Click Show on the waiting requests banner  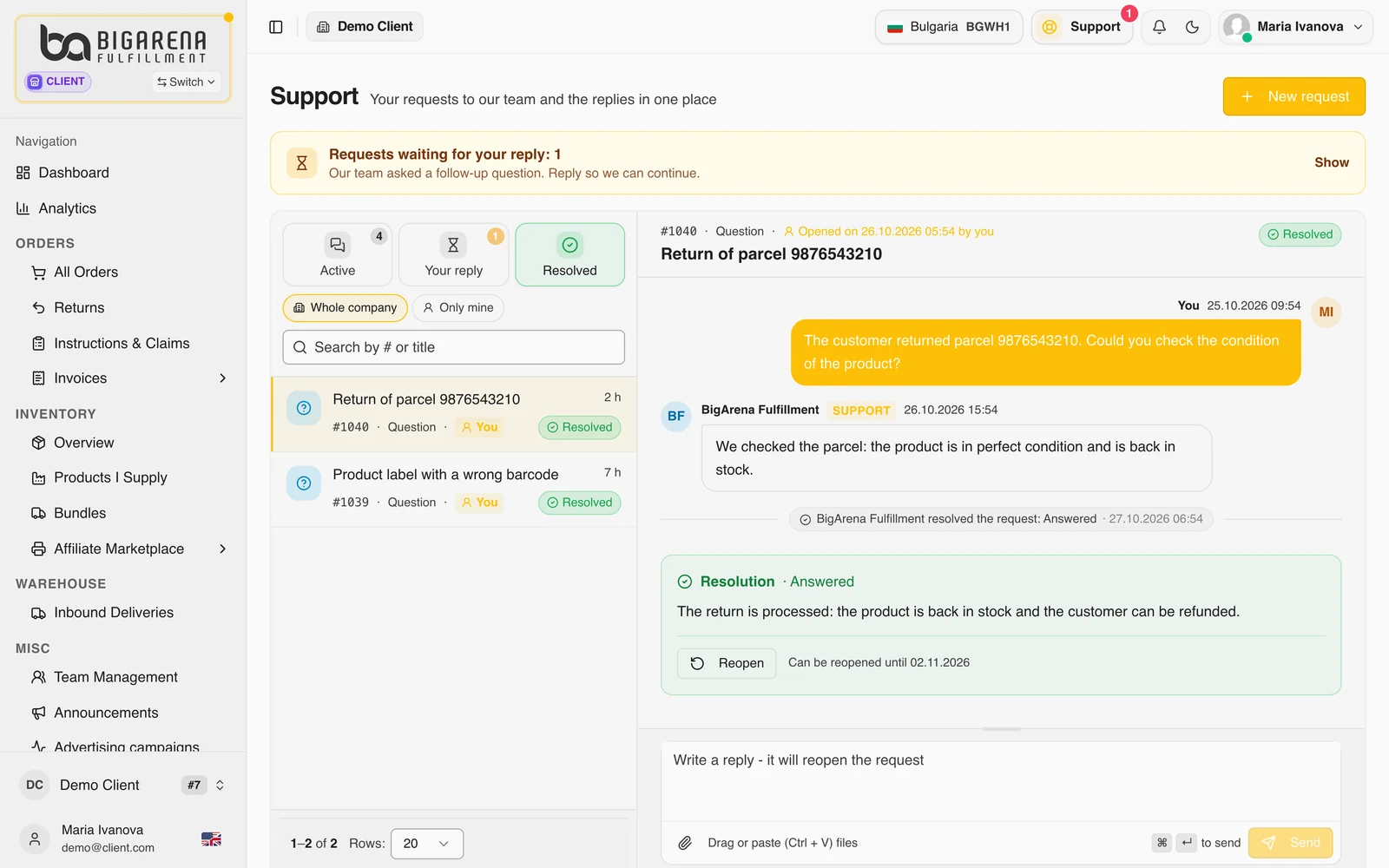tap(1331, 162)
